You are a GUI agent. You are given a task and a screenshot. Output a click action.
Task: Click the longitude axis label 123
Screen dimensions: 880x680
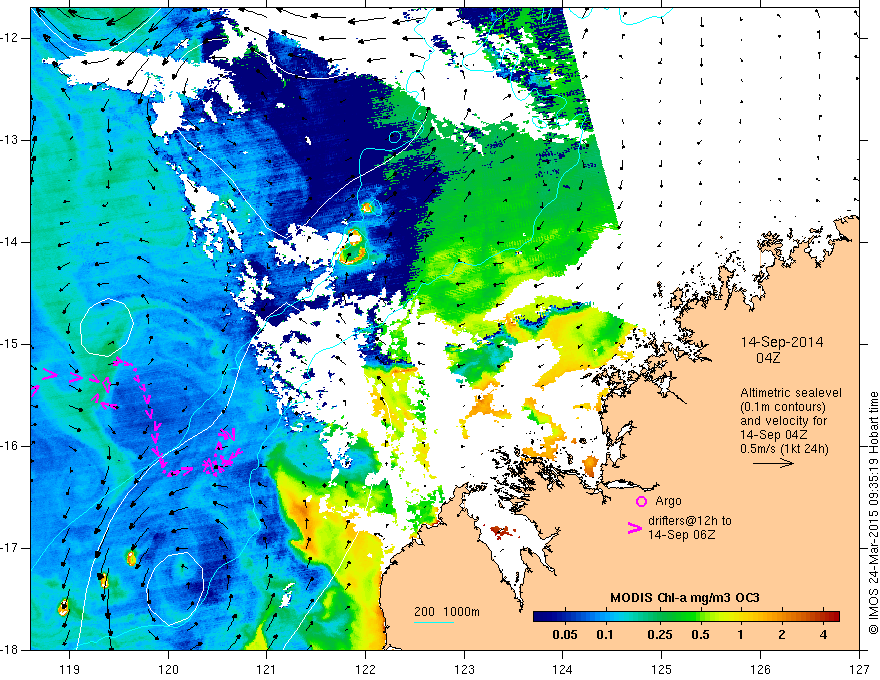point(464,669)
